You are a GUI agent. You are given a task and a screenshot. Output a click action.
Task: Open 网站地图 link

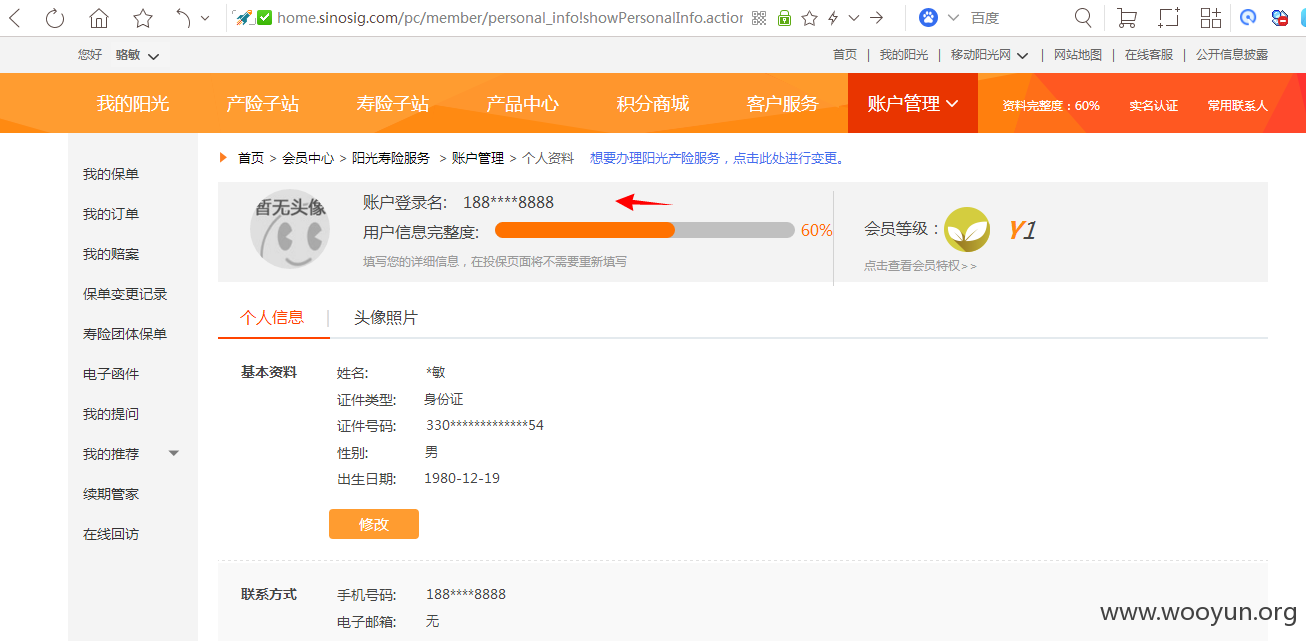[1078, 55]
